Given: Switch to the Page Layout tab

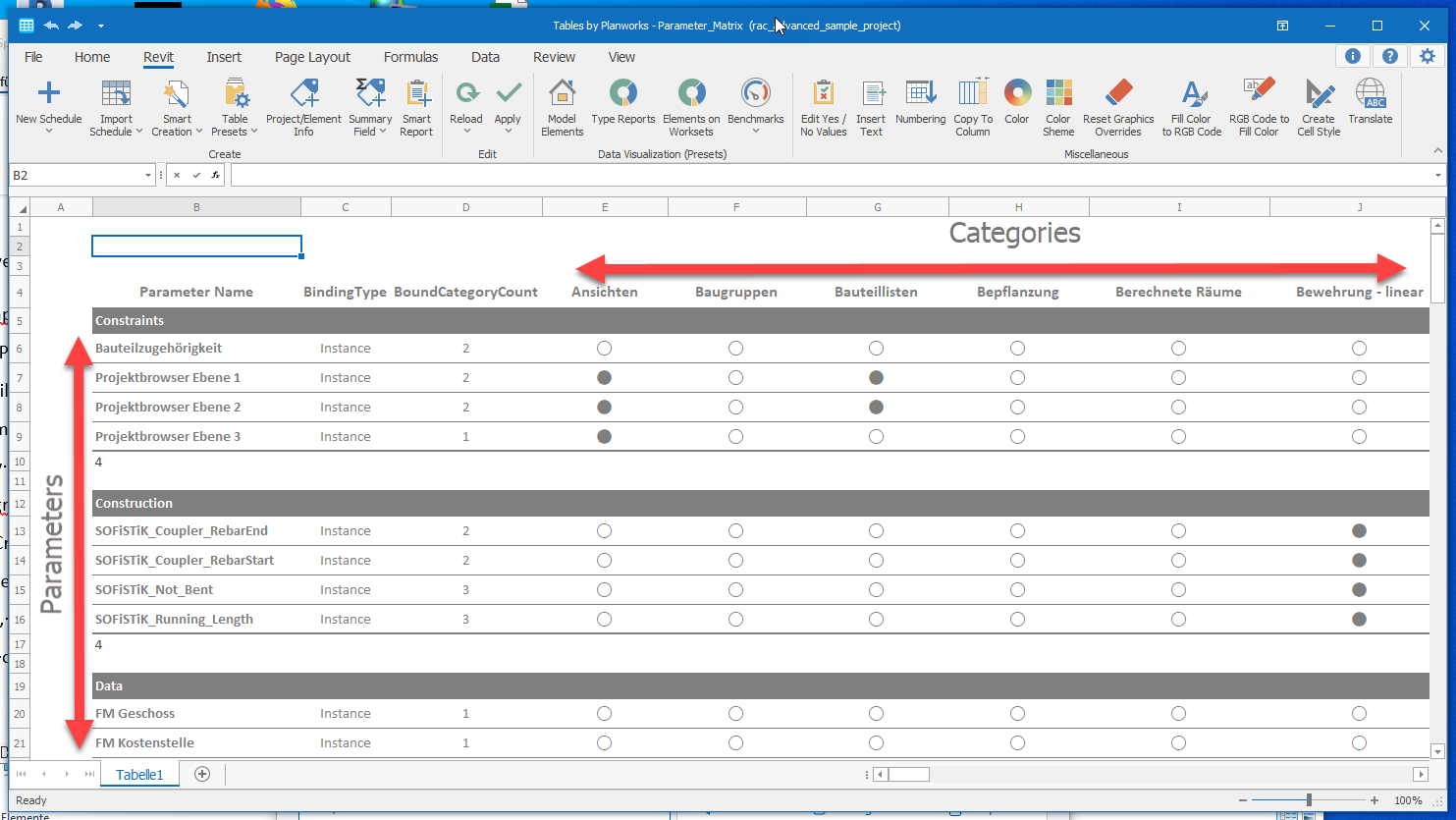Looking at the screenshot, I should (x=312, y=57).
